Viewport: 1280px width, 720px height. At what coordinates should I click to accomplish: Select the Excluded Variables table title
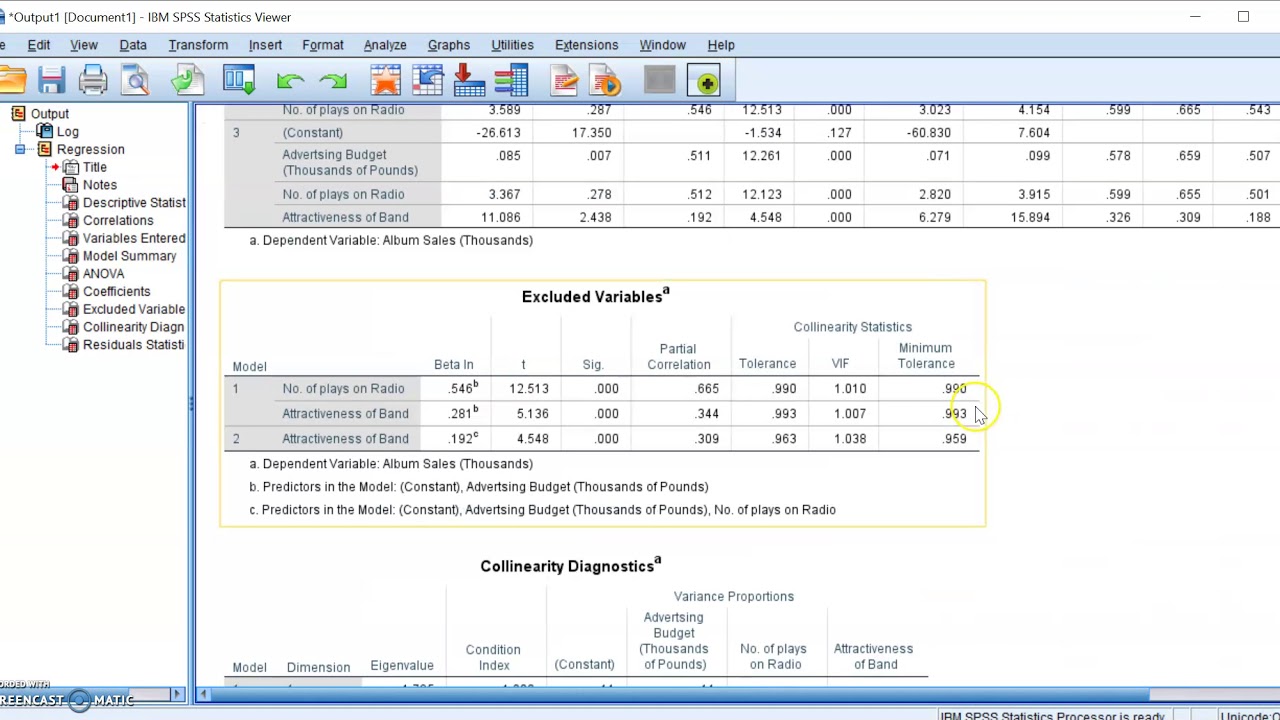(x=595, y=296)
